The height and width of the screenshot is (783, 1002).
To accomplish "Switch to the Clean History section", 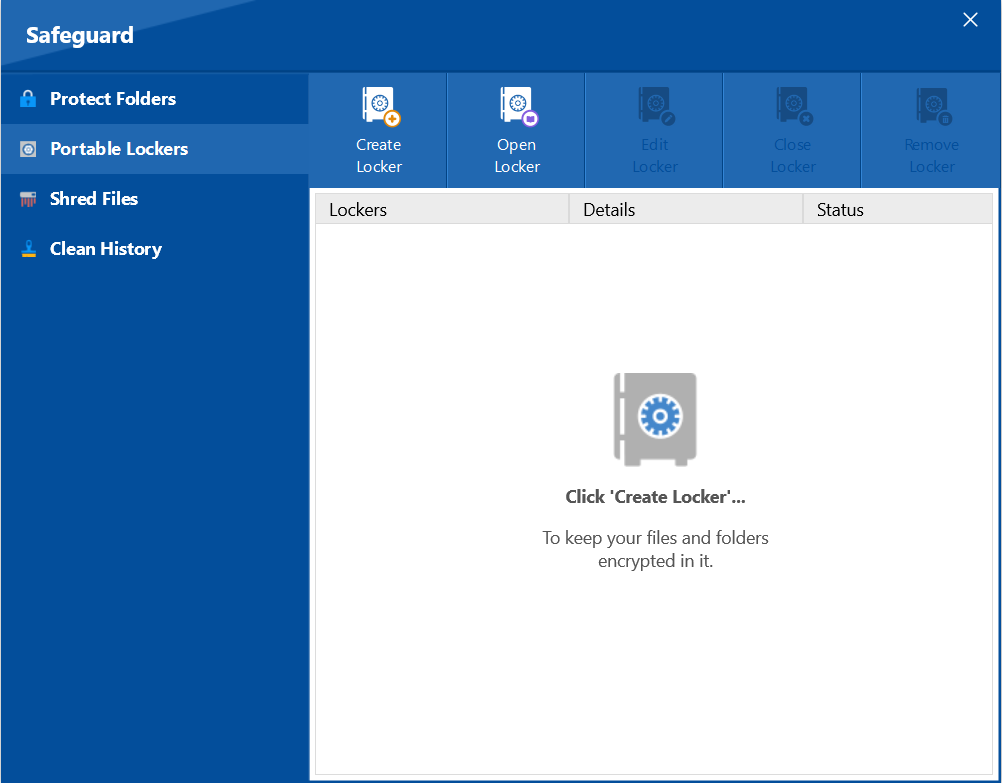I will pyautogui.click(x=155, y=249).
